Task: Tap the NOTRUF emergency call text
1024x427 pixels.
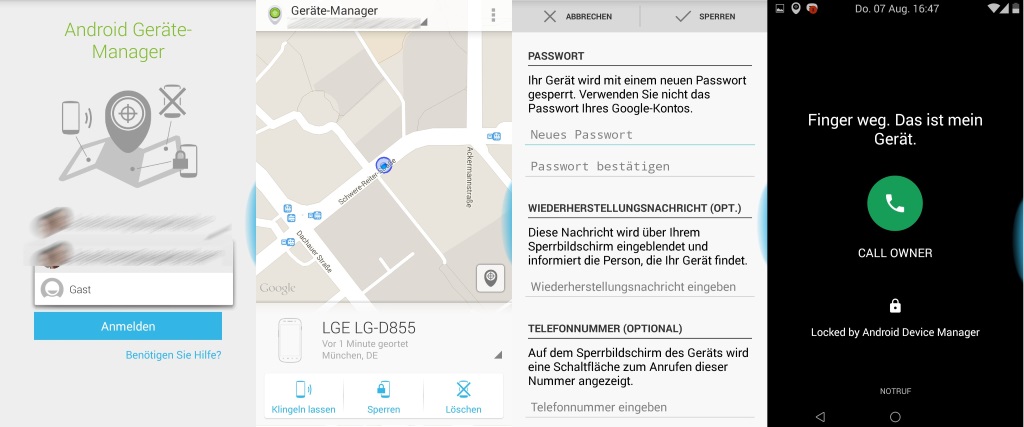Action: (x=895, y=391)
